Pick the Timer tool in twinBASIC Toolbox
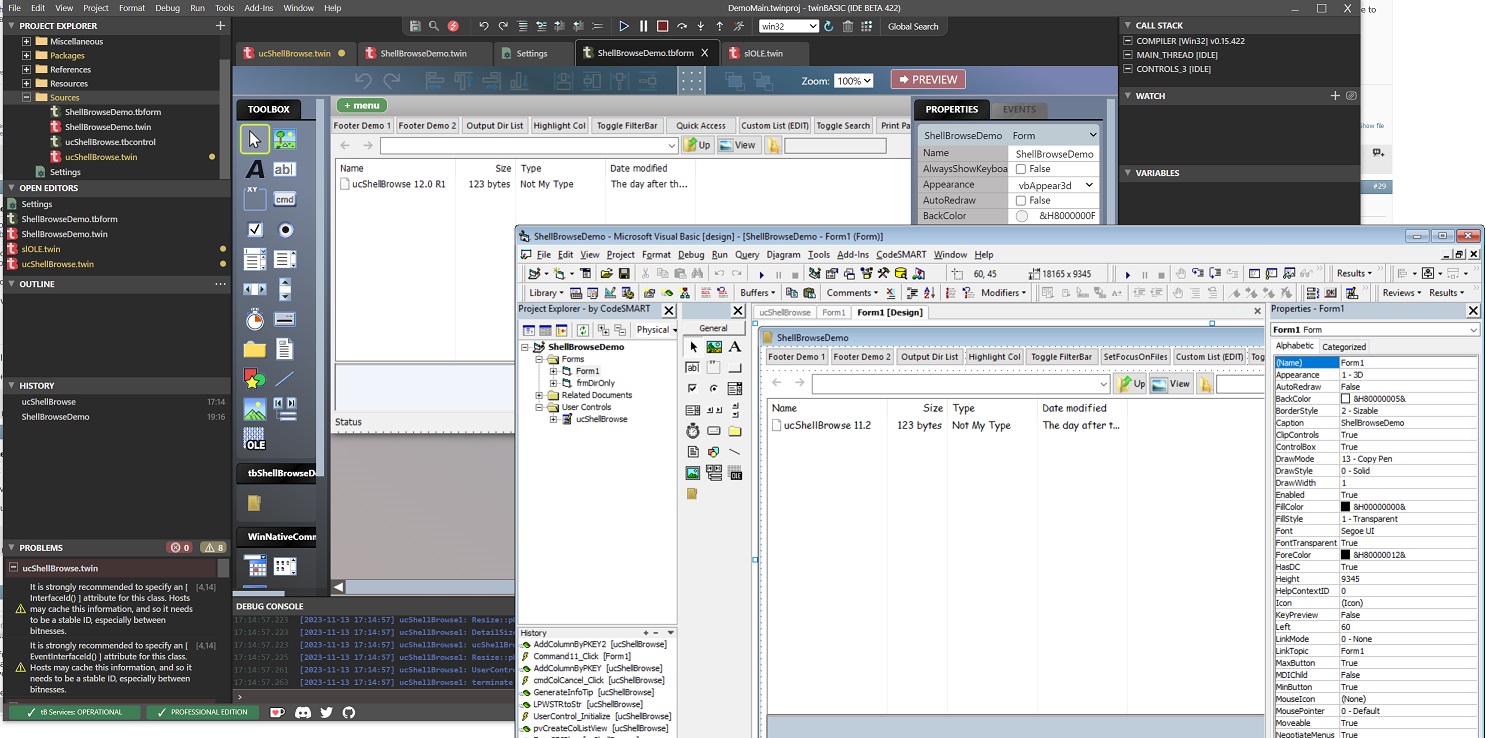Image resolution: width=1486 pixels, height=738 pixels. [255, 320]
